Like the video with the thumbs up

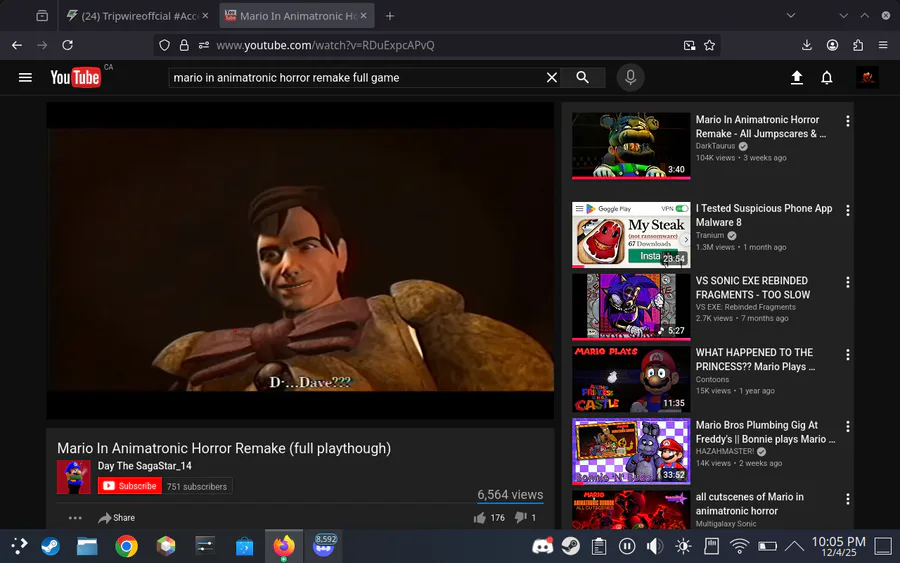pyautogui.click(x=480, y=518)
